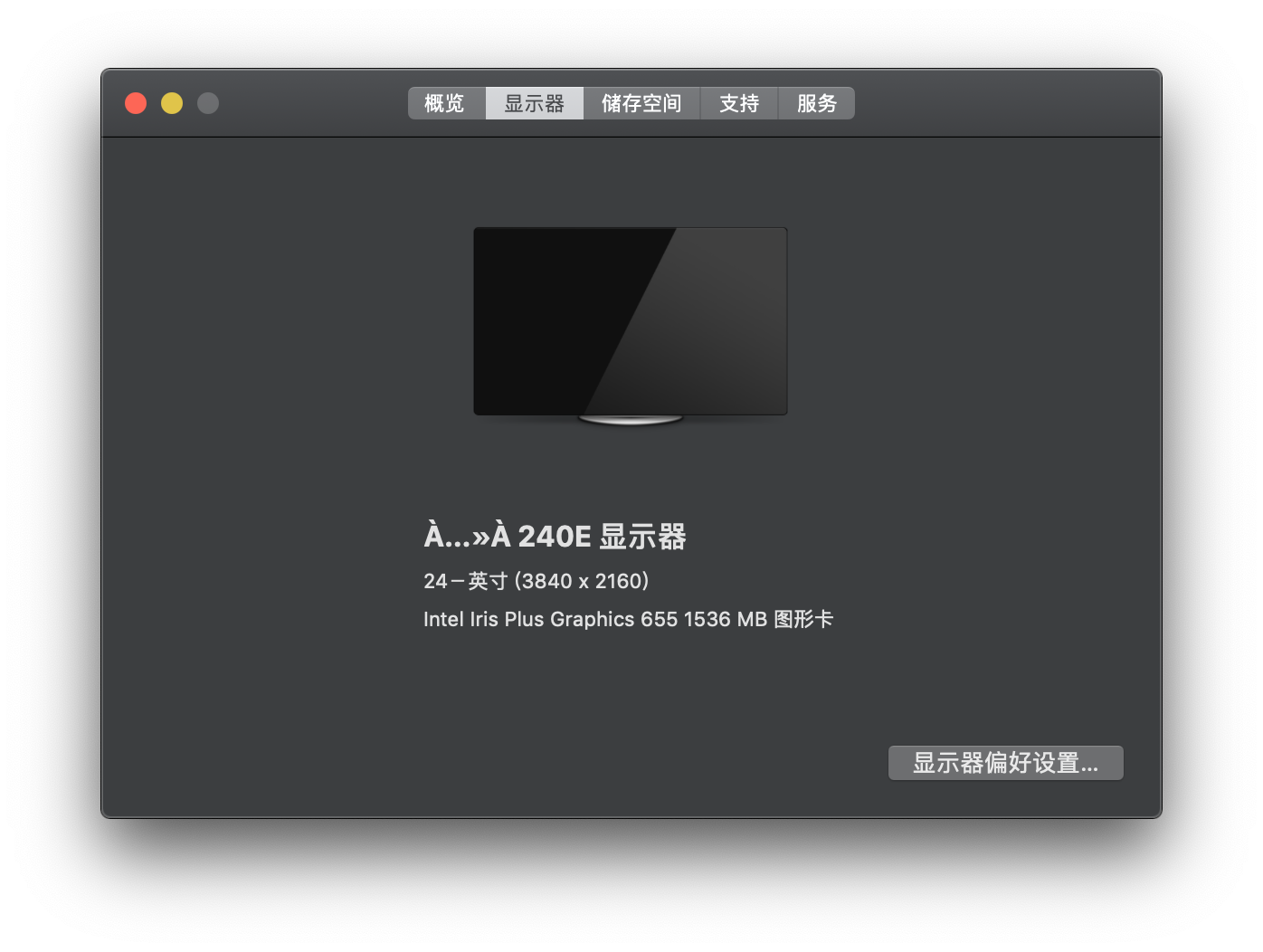1263x952 pixels.
Task: Click the (3840 x 2160) resolution text
Action: pyautogui.click(x=582, y=581)
